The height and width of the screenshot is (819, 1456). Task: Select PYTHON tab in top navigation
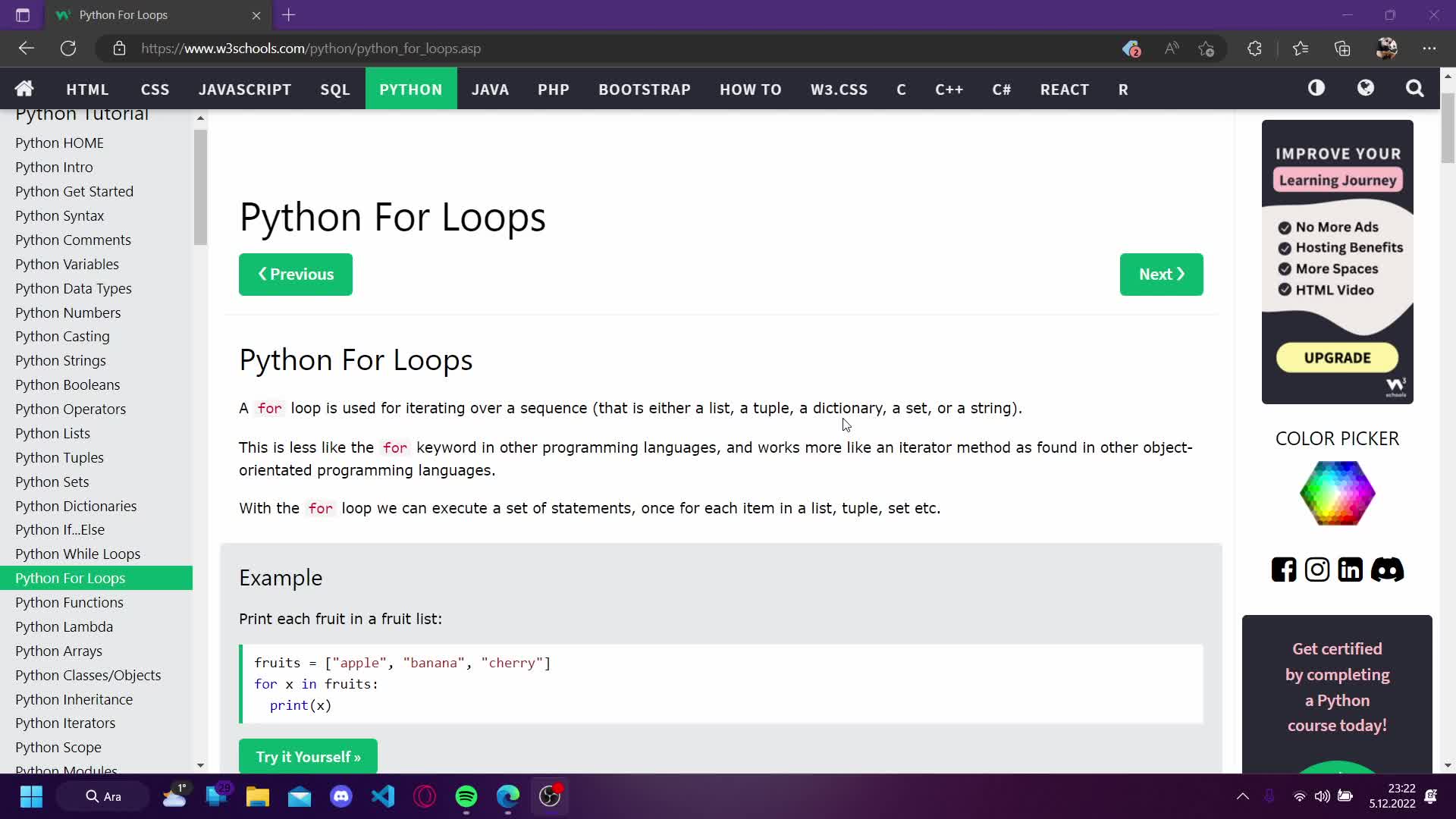[411, 89]
